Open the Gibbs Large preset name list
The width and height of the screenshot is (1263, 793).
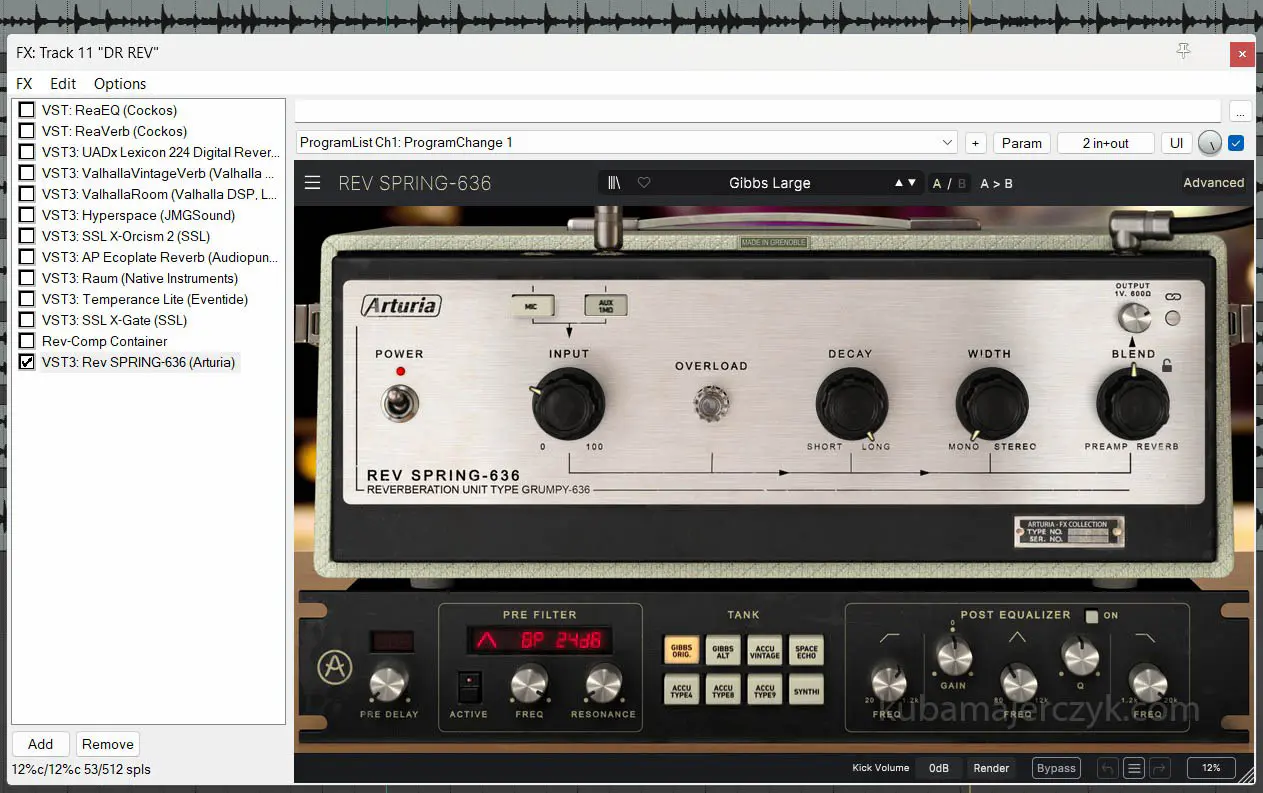point(770,183)
